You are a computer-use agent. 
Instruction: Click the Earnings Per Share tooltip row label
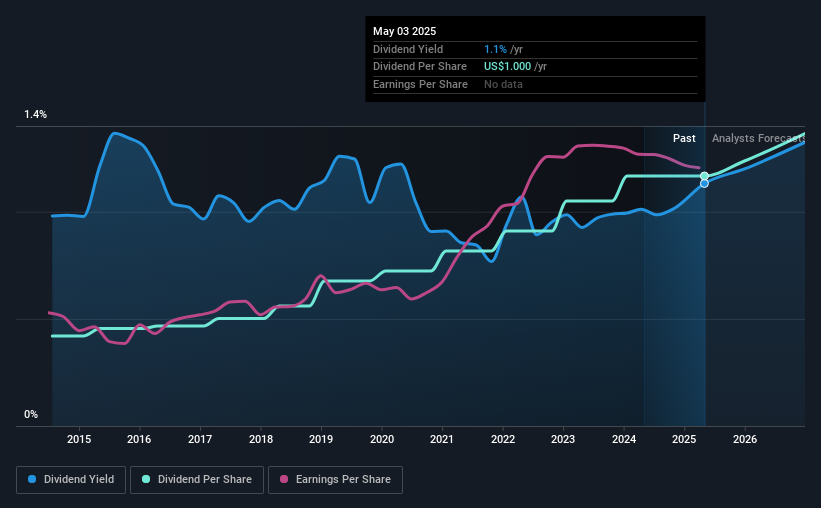click(420, 84)
